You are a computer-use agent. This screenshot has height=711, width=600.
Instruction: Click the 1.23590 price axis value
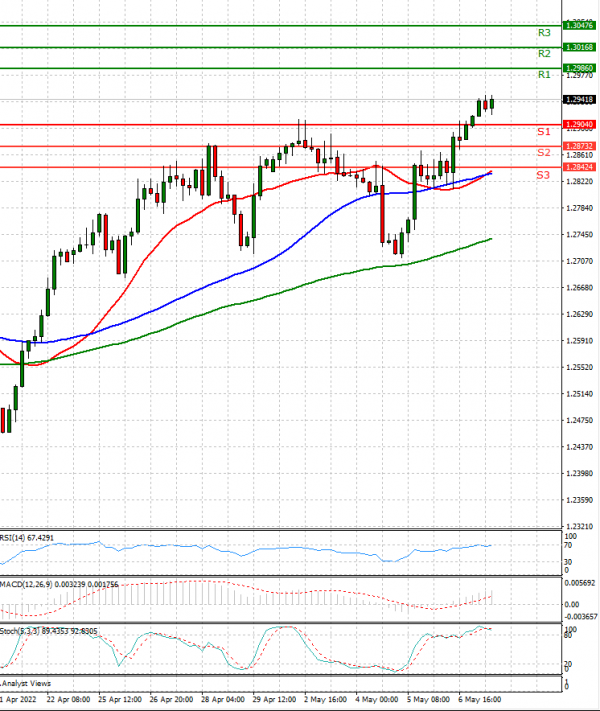pos(580,500)
